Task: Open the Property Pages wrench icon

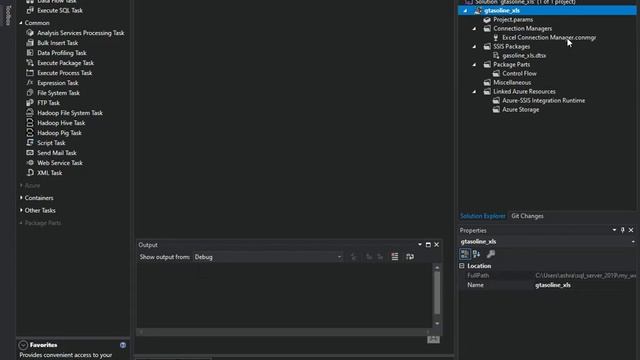Action: coord(491,254)
